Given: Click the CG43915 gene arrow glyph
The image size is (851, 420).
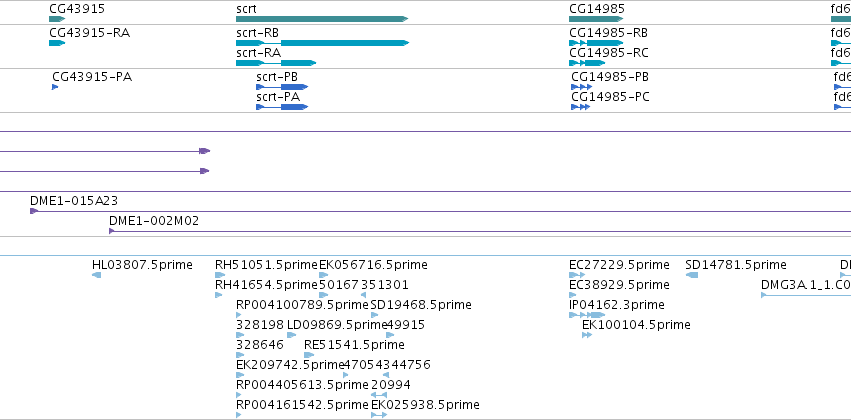Looking at the screenshot, I should tap(57, 19).
